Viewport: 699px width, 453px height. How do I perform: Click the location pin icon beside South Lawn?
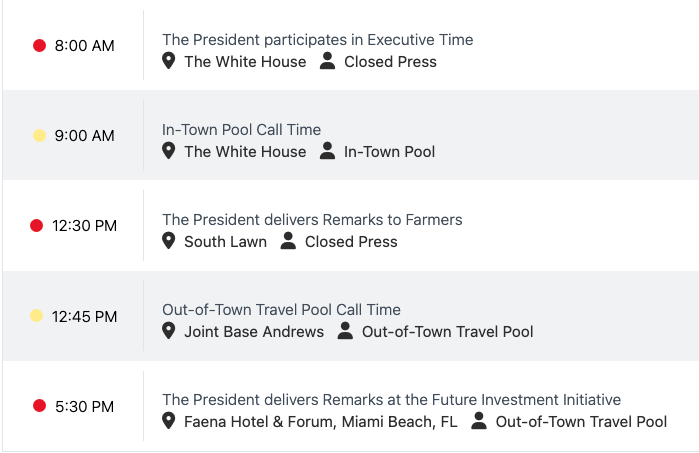(x=169, y=241)
